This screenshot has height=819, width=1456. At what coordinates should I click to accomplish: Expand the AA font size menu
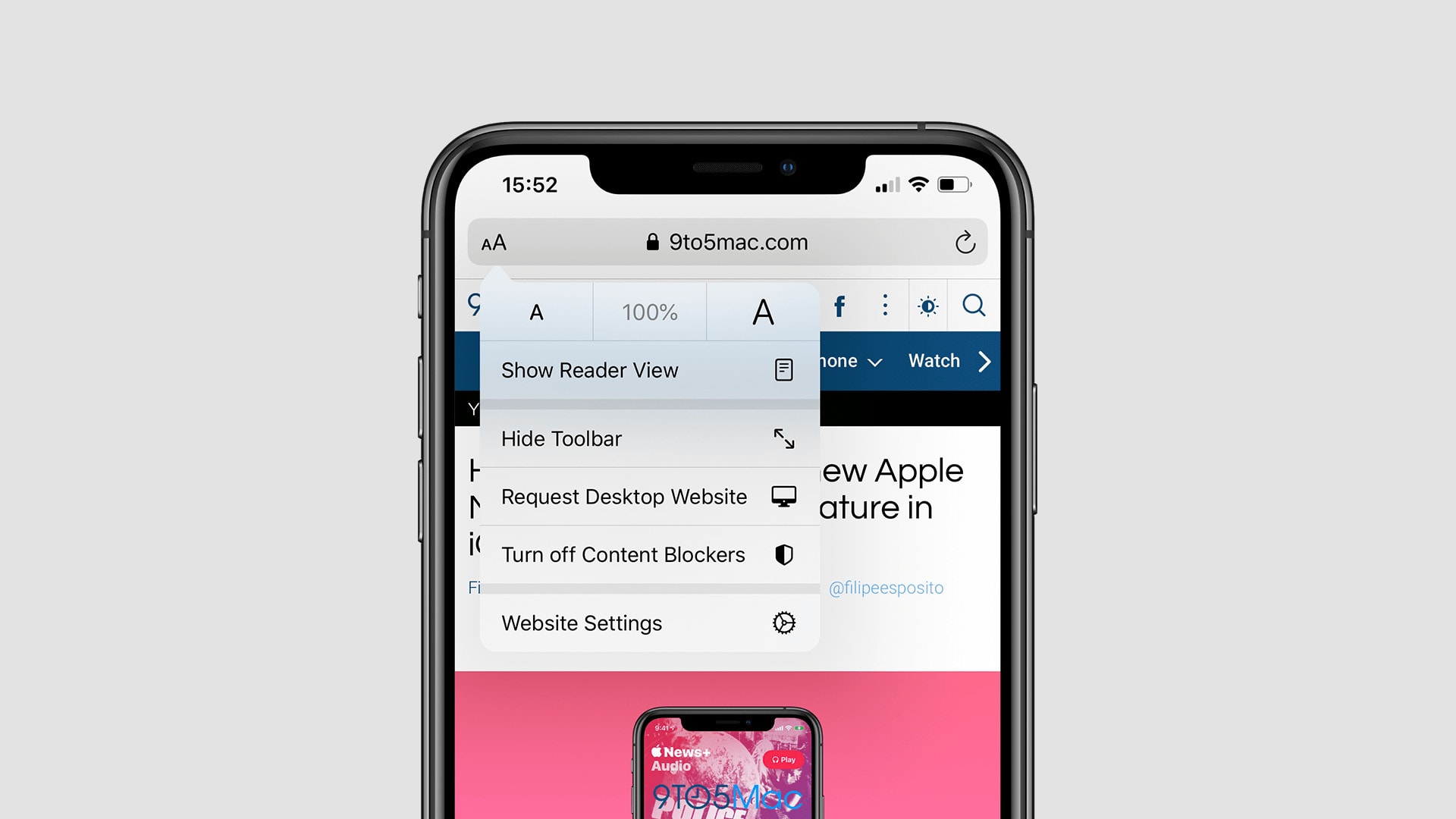coord(494,242)
